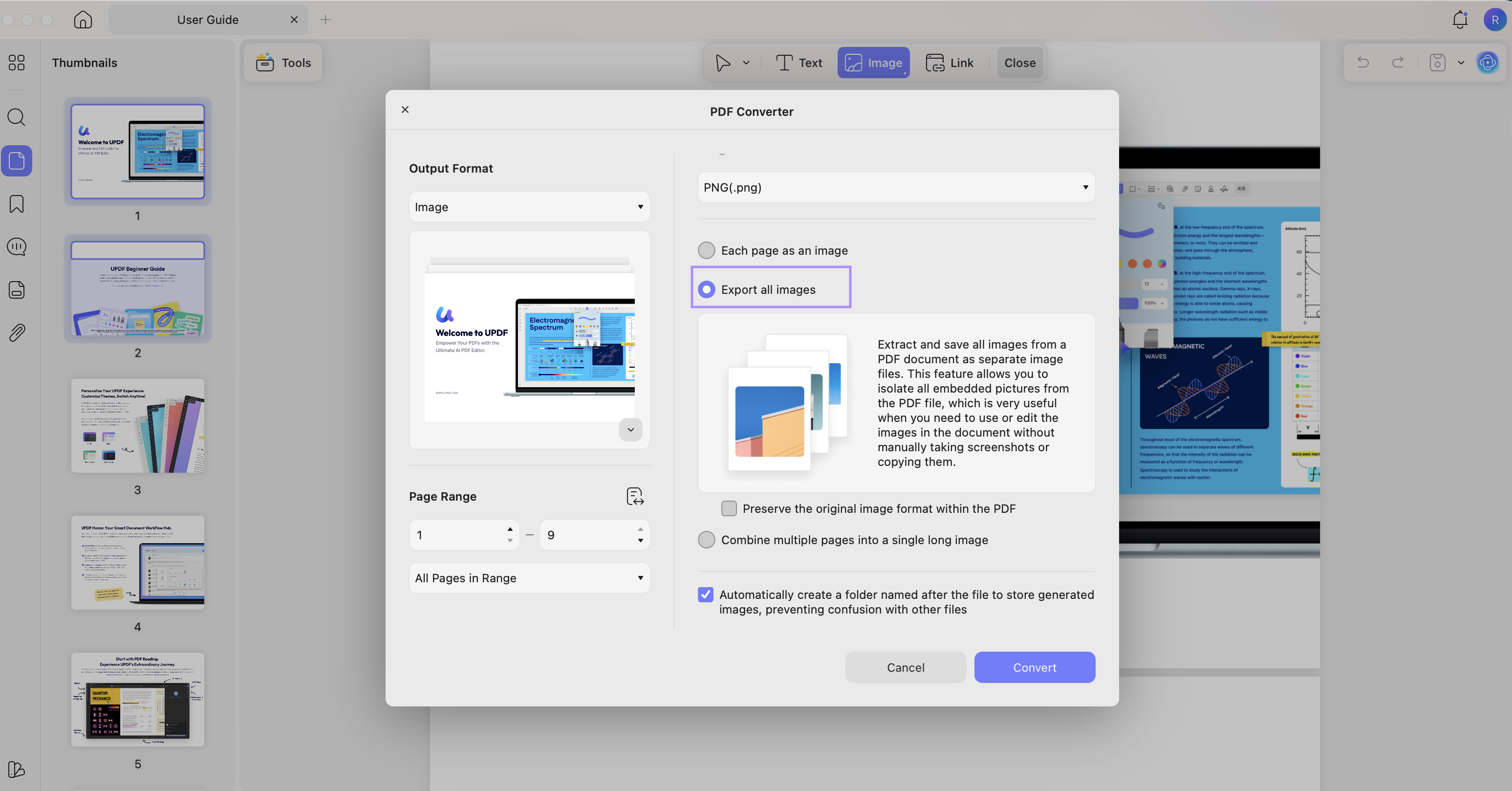
Task: Select the Link tool in the toolbar
Action: tap(949, 62)
